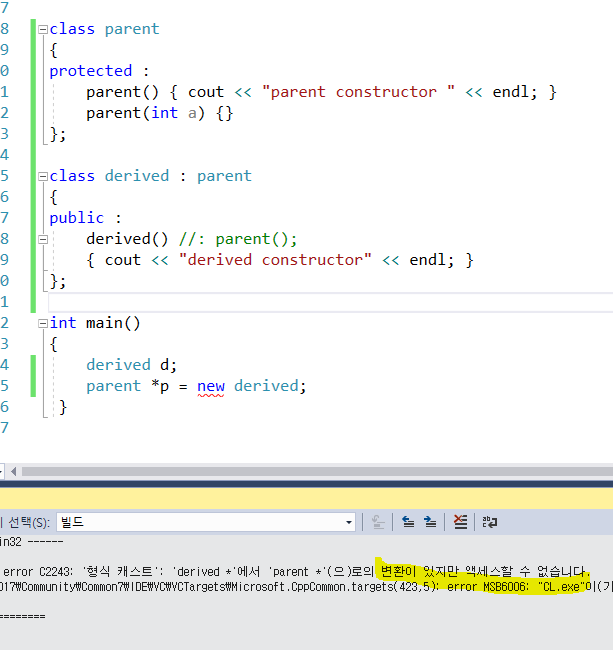Collapse the class parent code block
Screen dimensions: 613x650
[43, 29]
